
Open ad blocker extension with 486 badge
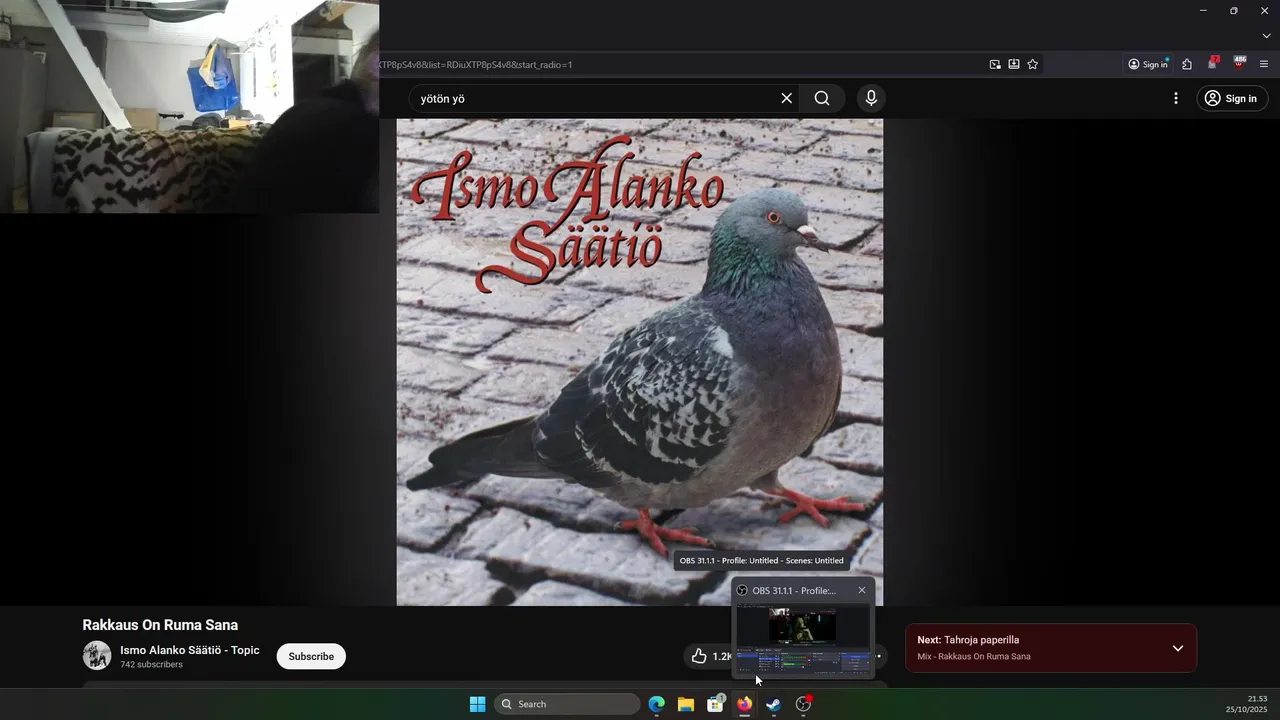coord(1240,63)
